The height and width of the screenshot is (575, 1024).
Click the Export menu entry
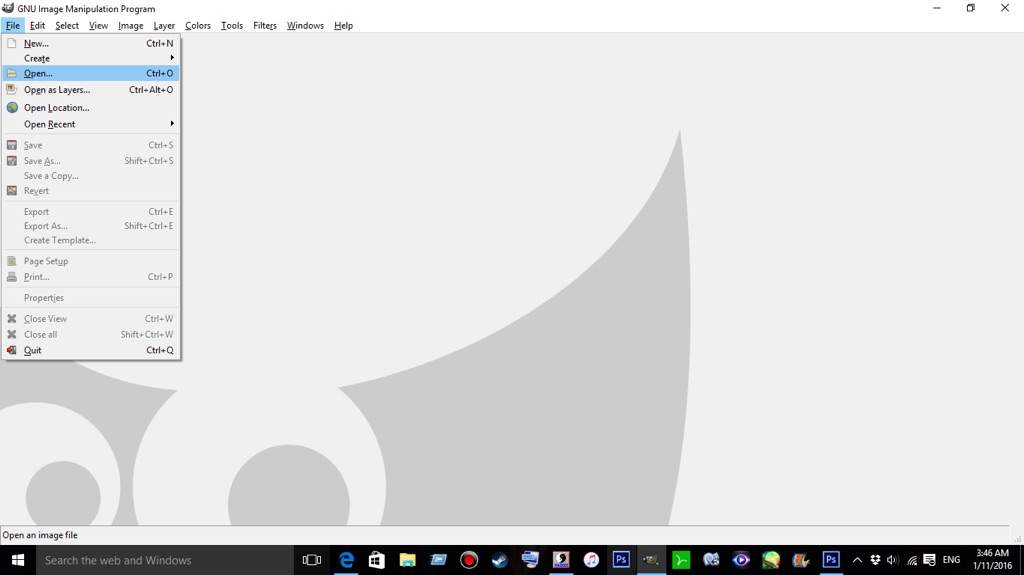coord(91,212)
